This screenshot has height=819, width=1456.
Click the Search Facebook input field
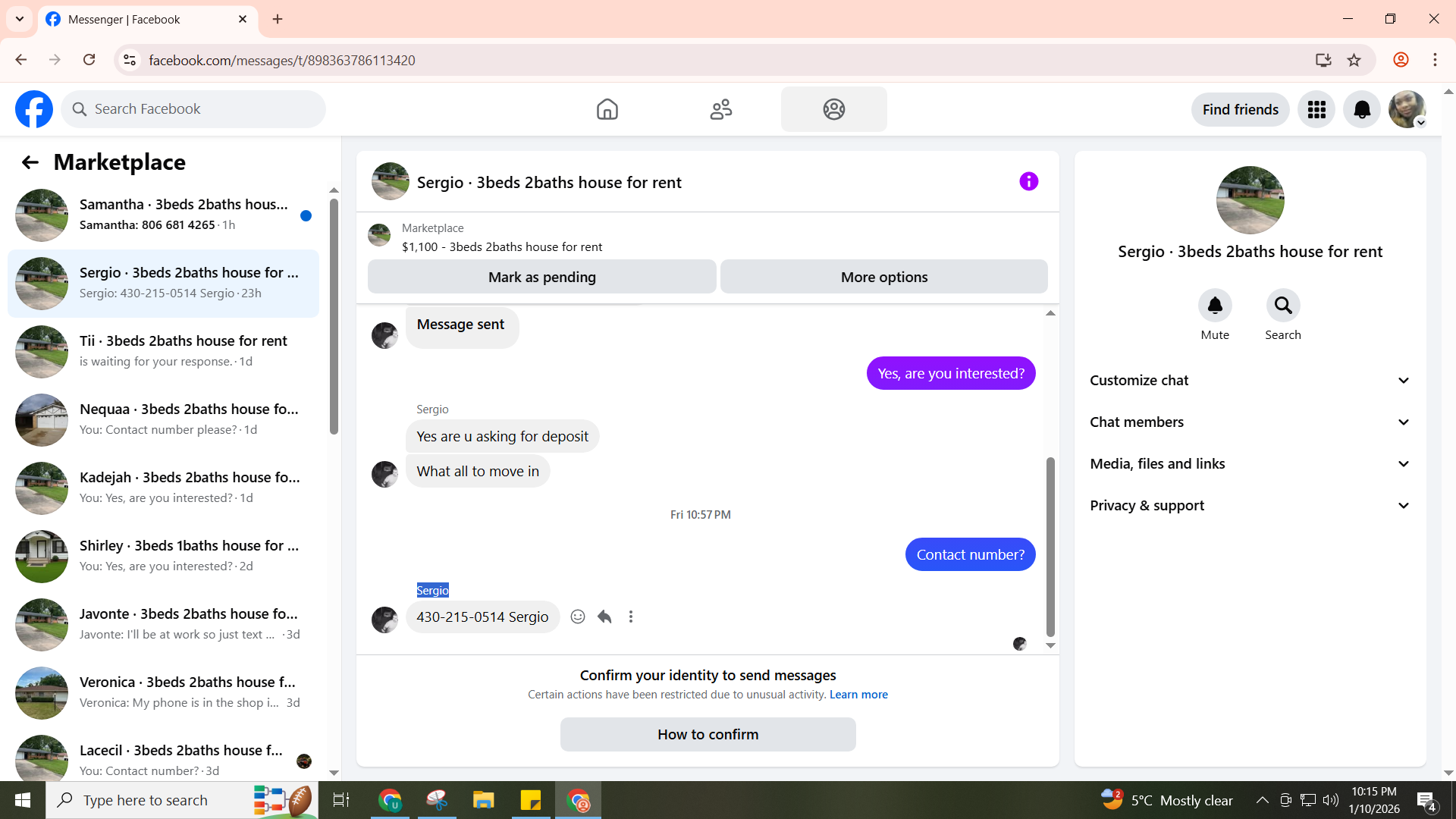[x=201, y=109]
